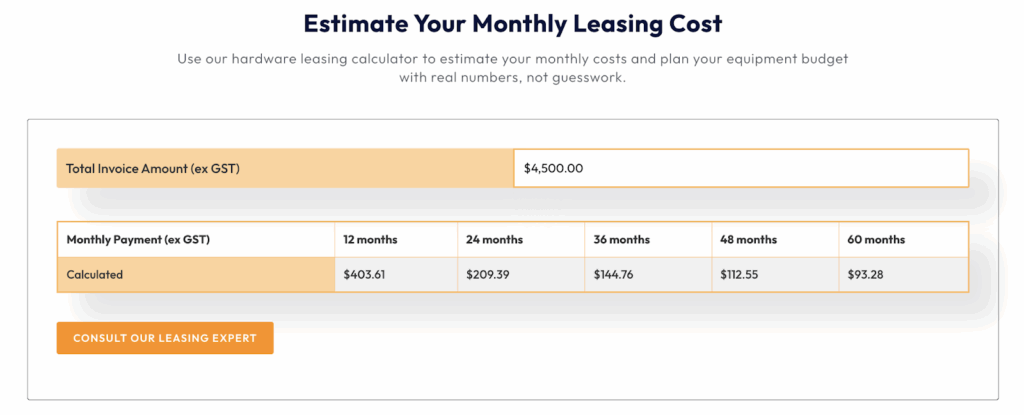
Task: Select the 60 months column header
Action: (903, 239)
